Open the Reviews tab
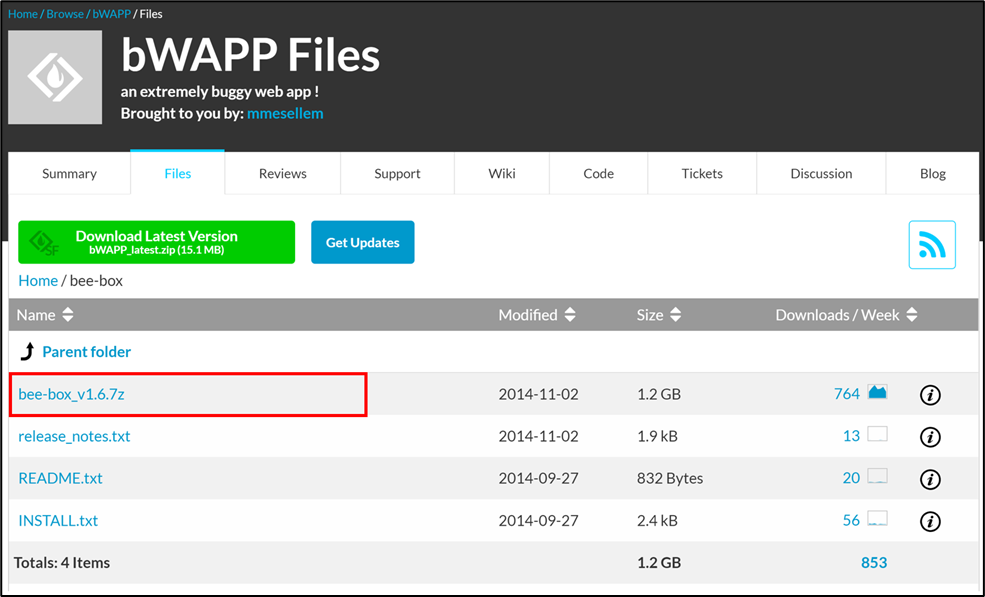 (x=283, y=173)
